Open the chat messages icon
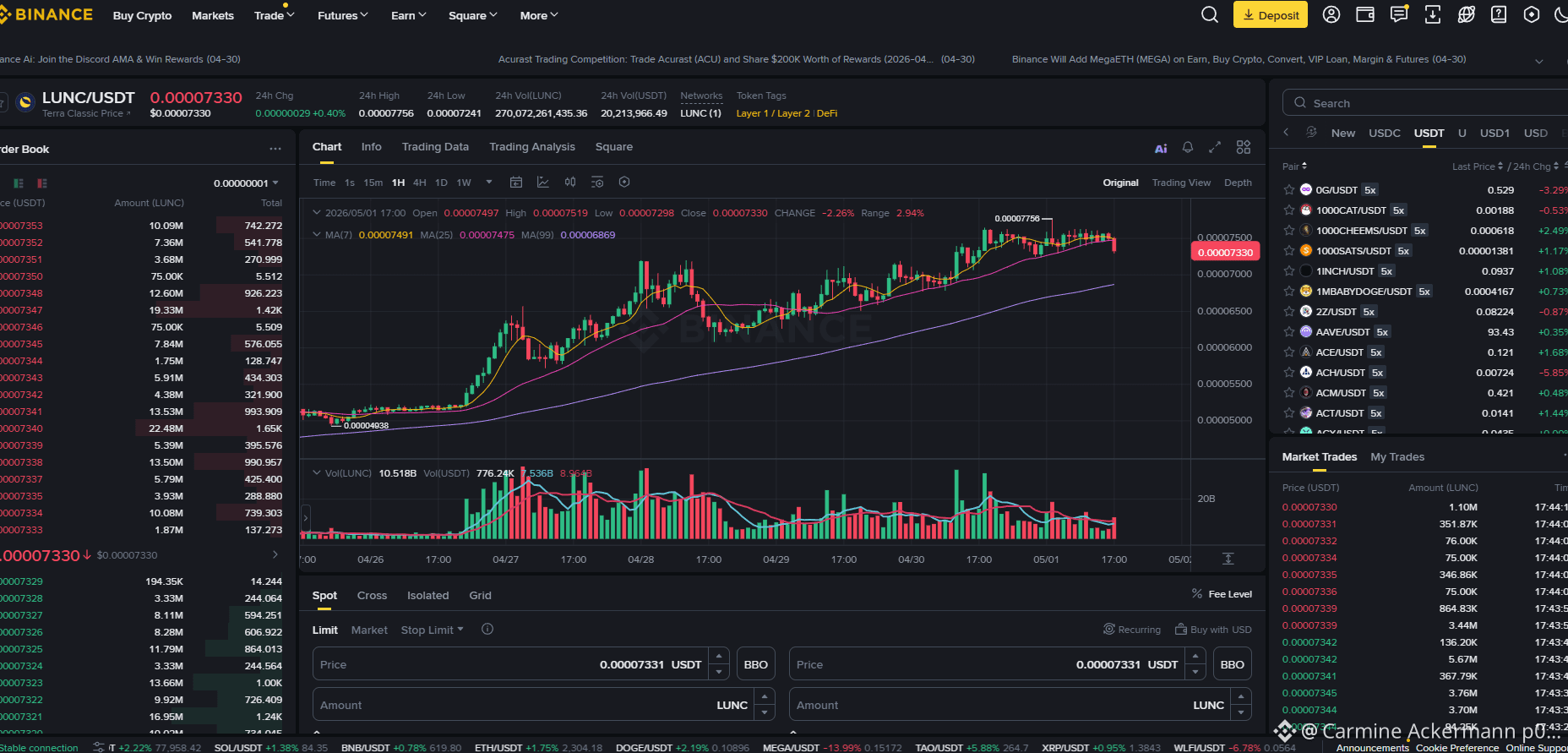 point(1399,14)
